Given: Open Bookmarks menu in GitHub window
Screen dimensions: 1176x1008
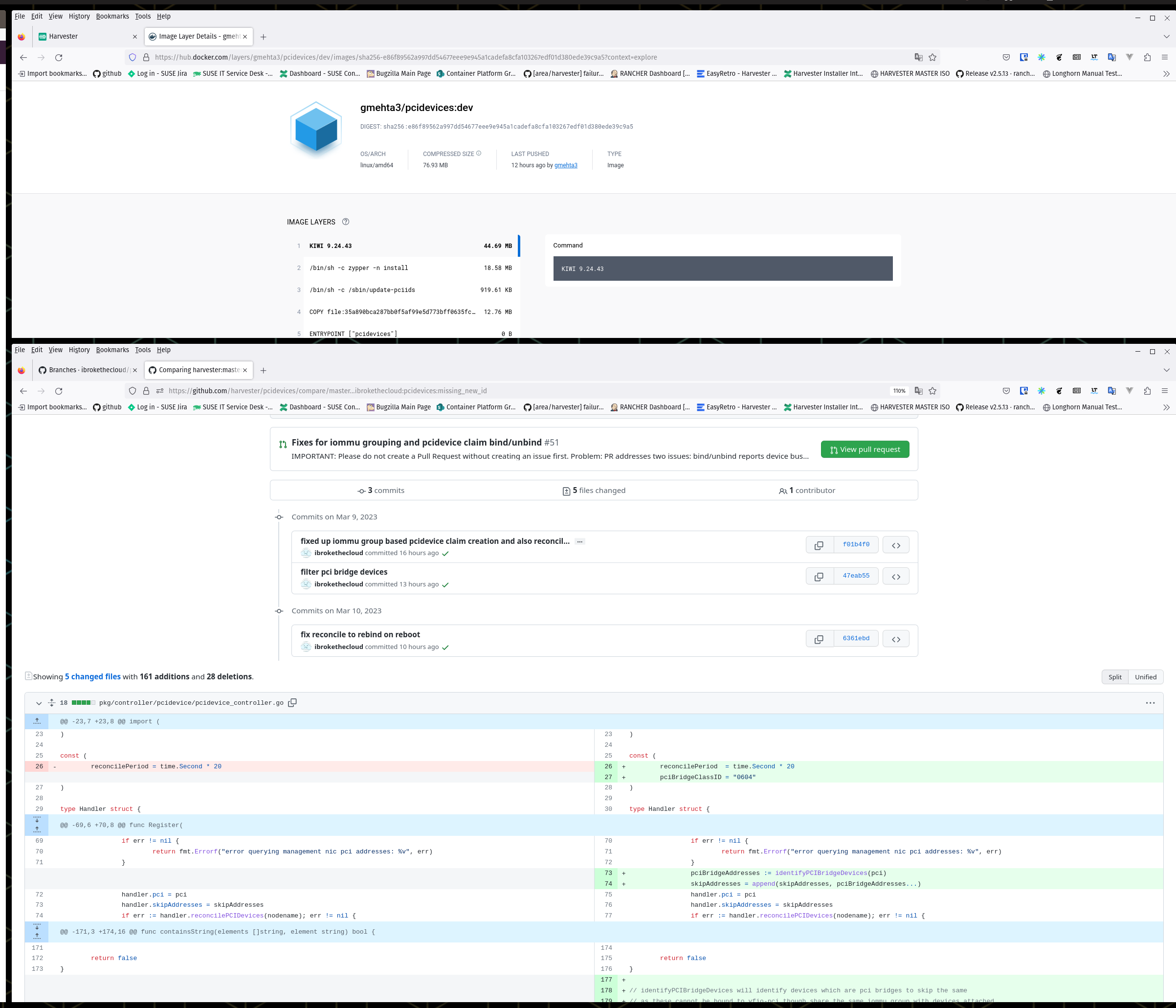Looking at the screenshot, I should click(x=112, y=350).
